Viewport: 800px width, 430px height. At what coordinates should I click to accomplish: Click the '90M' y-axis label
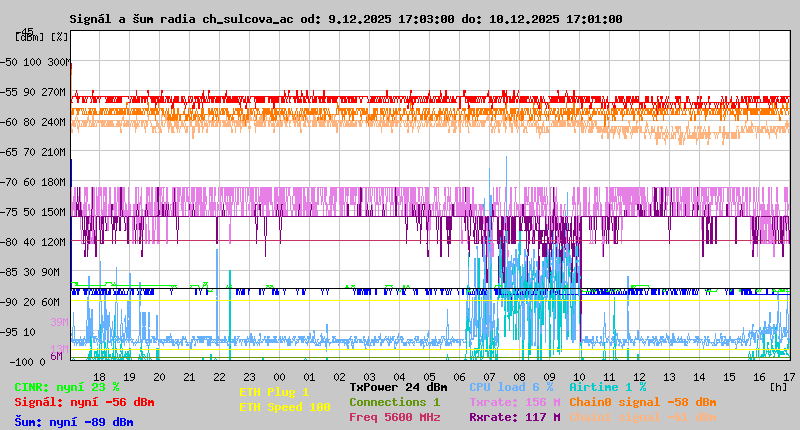click(x=51, y=272)
